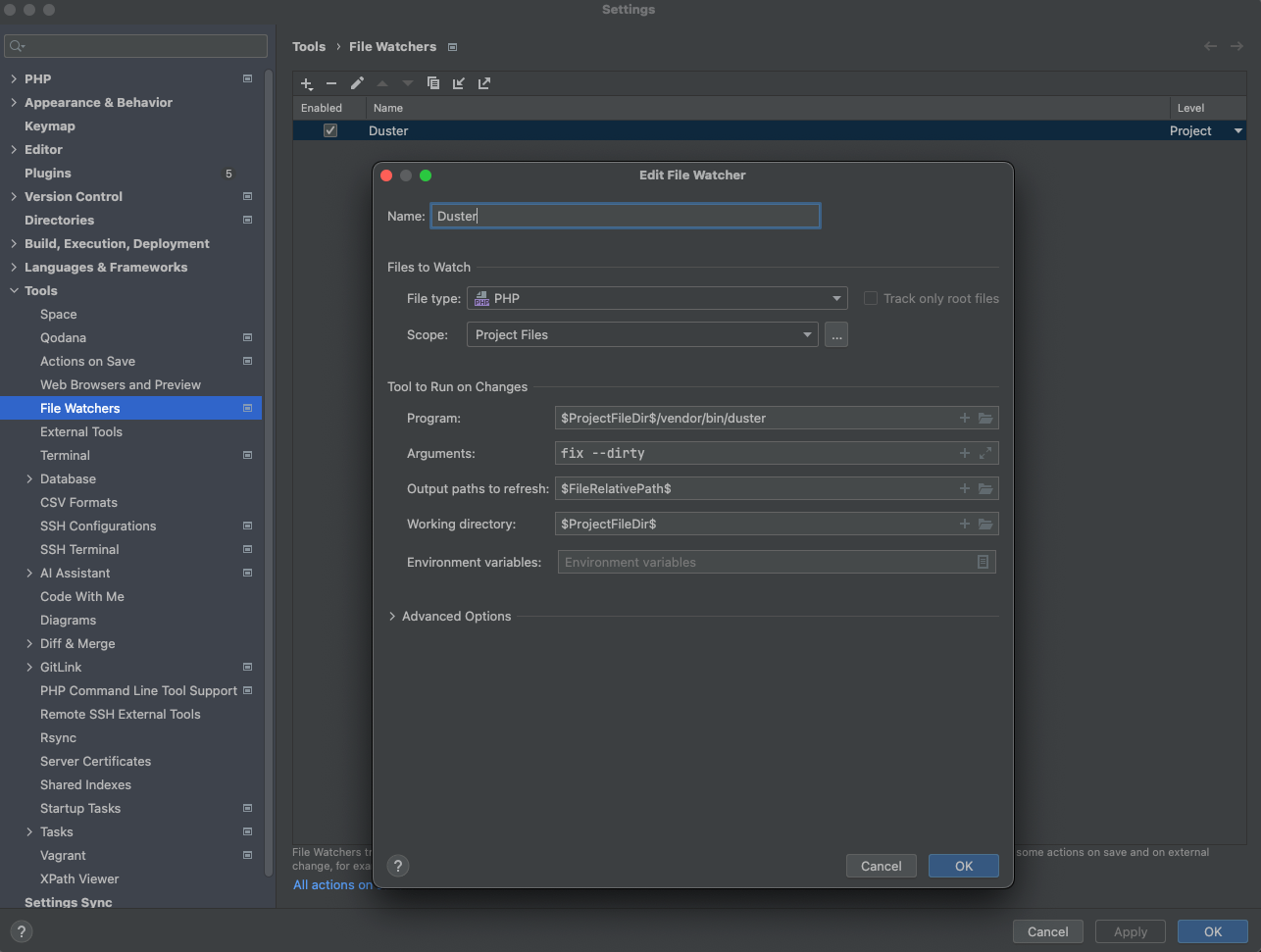This screenshot has width=1261, height=952.
Task: Click Cancel in Edit File Watcher dialog
Action: click(x=881, y=866)
